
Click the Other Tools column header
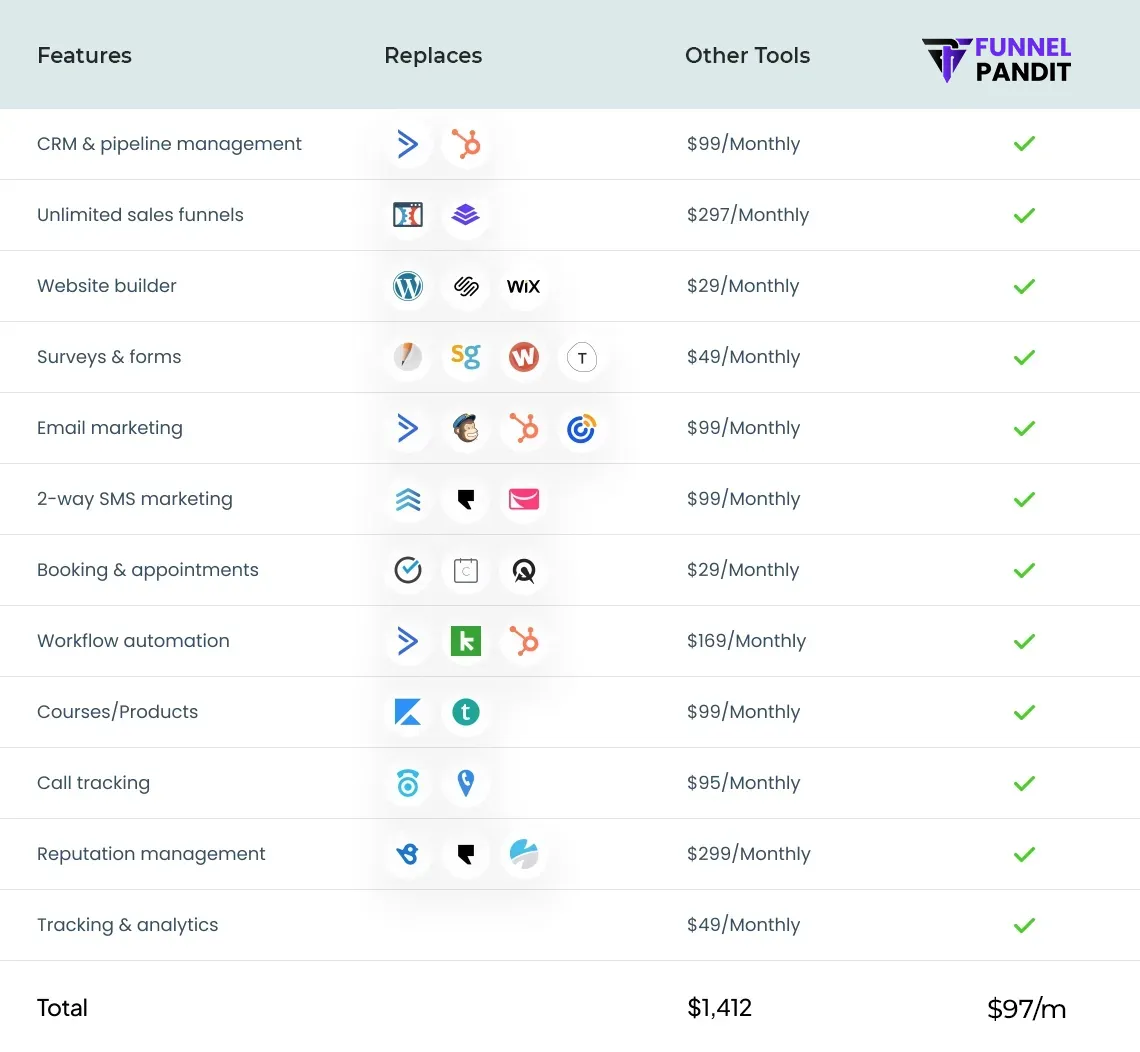point(747,56)
